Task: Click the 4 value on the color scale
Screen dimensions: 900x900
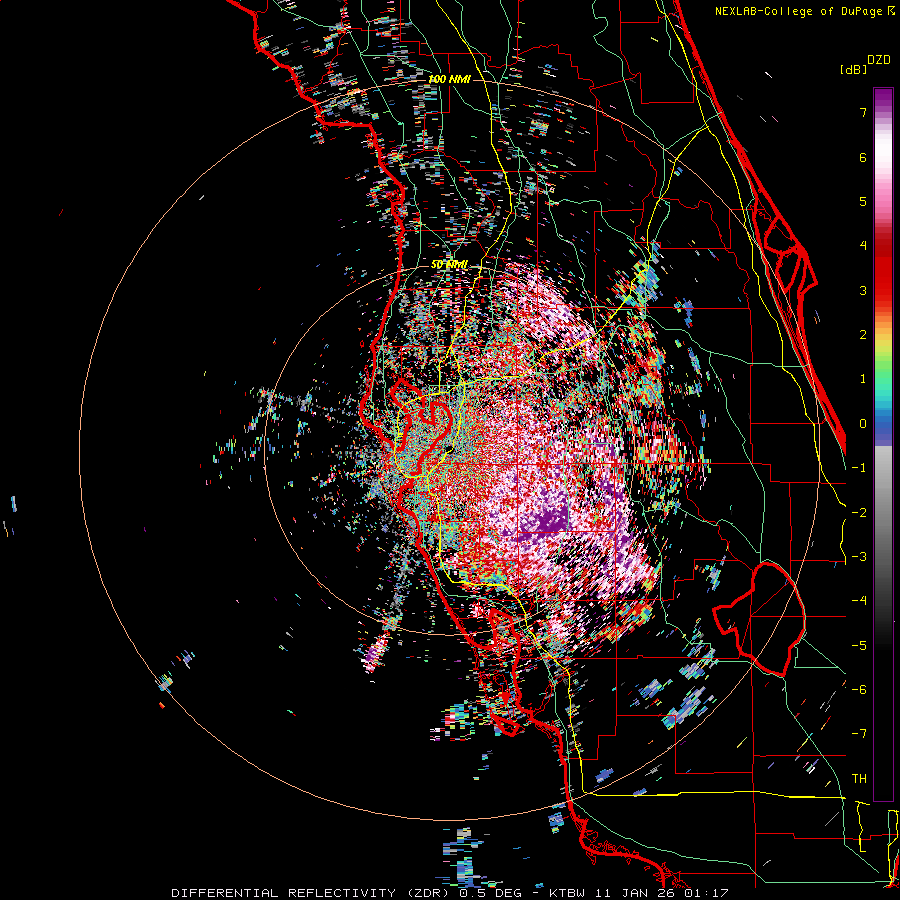Action: pos(863,246)
